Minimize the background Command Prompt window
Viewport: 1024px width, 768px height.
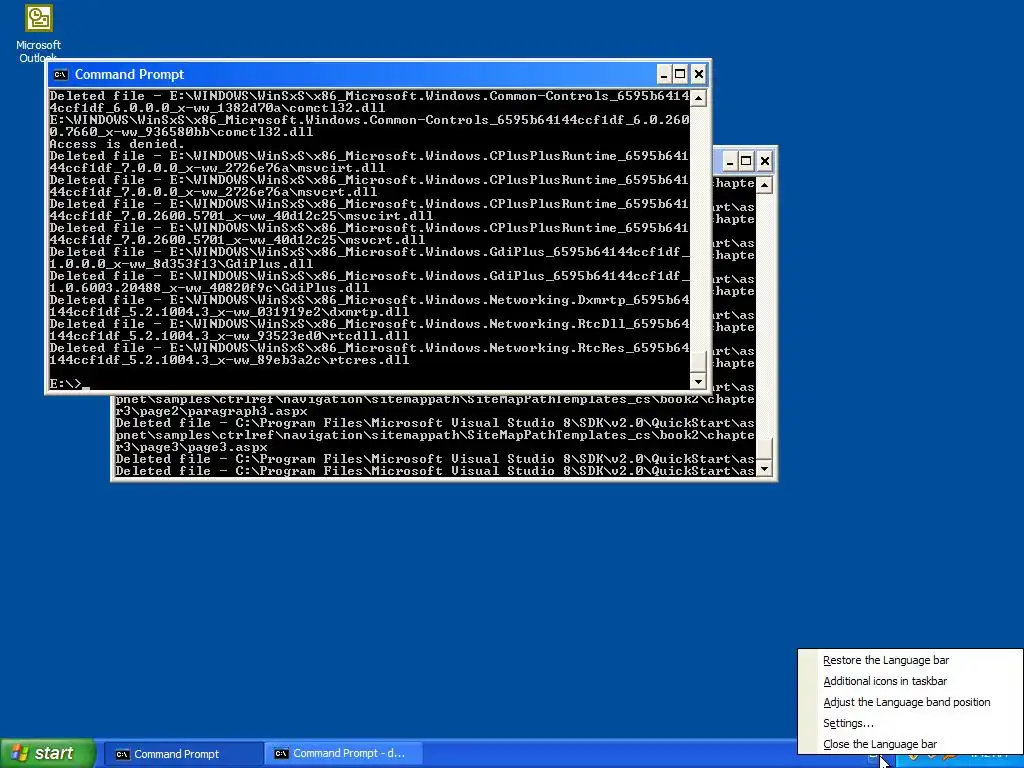[x=730, y=161]
